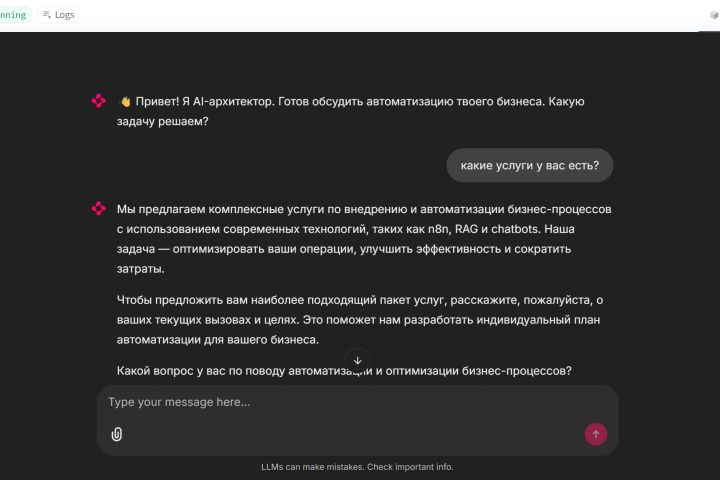Image resolution: width=720 pixels, height=480 pixels.
Task: Click the assistant avatar beside the greeting message
Action: click(98, 101)
